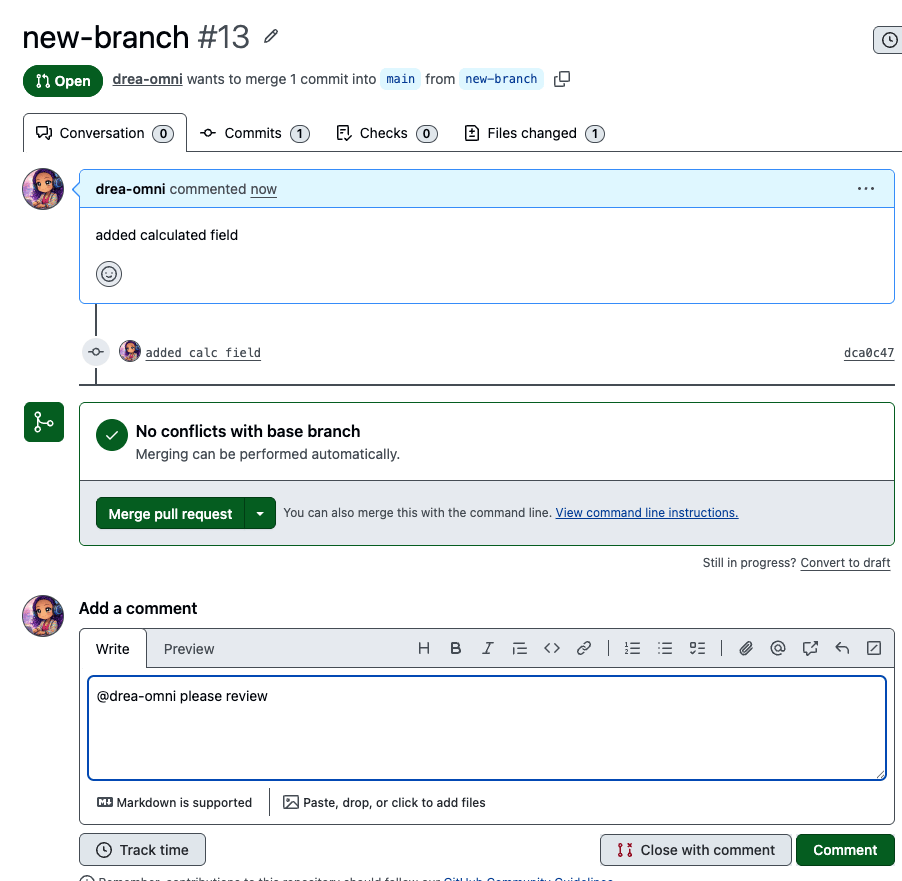This screenshot has width=902, height=881.
Task: Open the drea-omni author link in header
Action: [147, 79]
